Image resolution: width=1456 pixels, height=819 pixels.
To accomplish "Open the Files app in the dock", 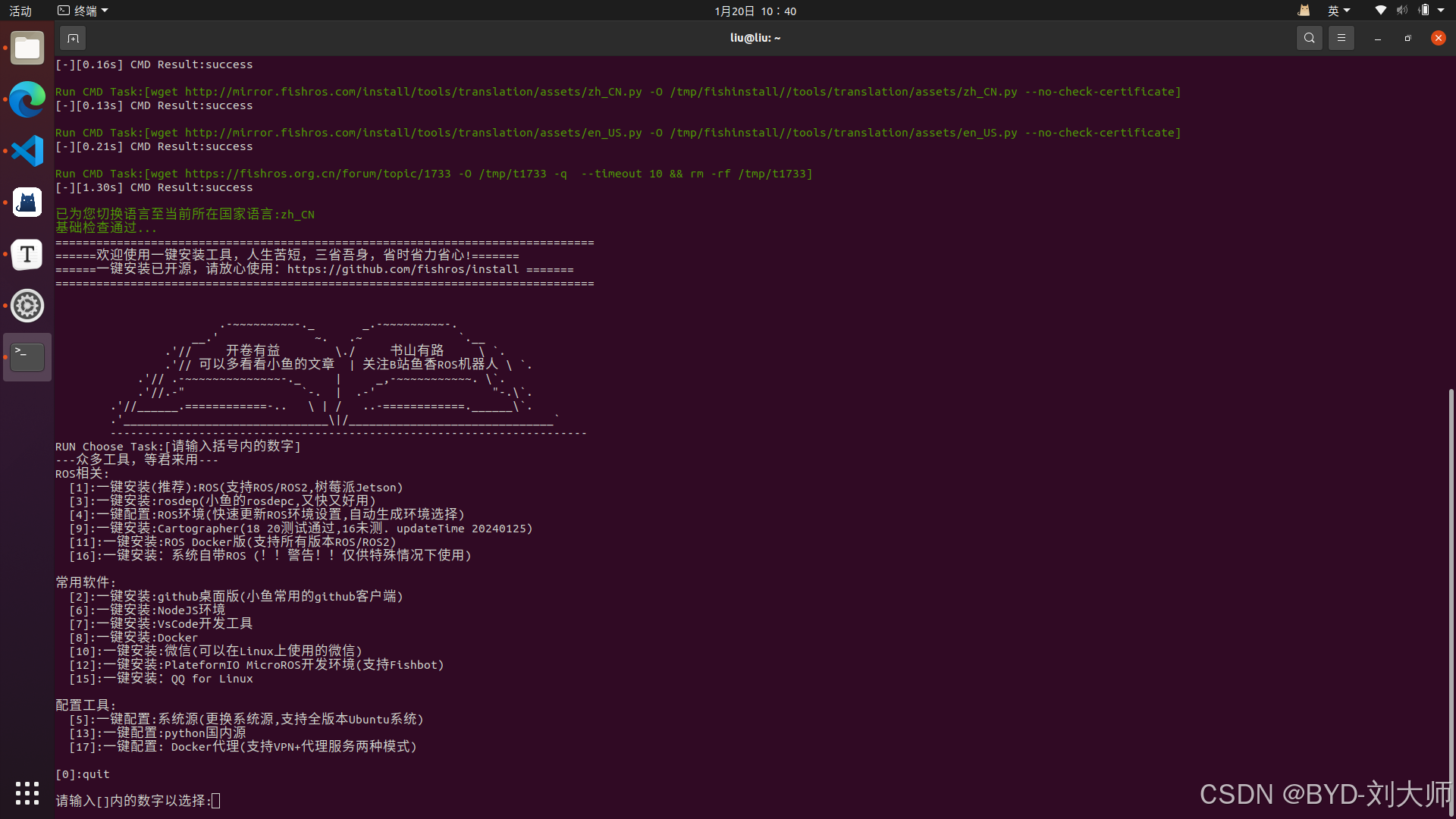I will pos(27,49).
